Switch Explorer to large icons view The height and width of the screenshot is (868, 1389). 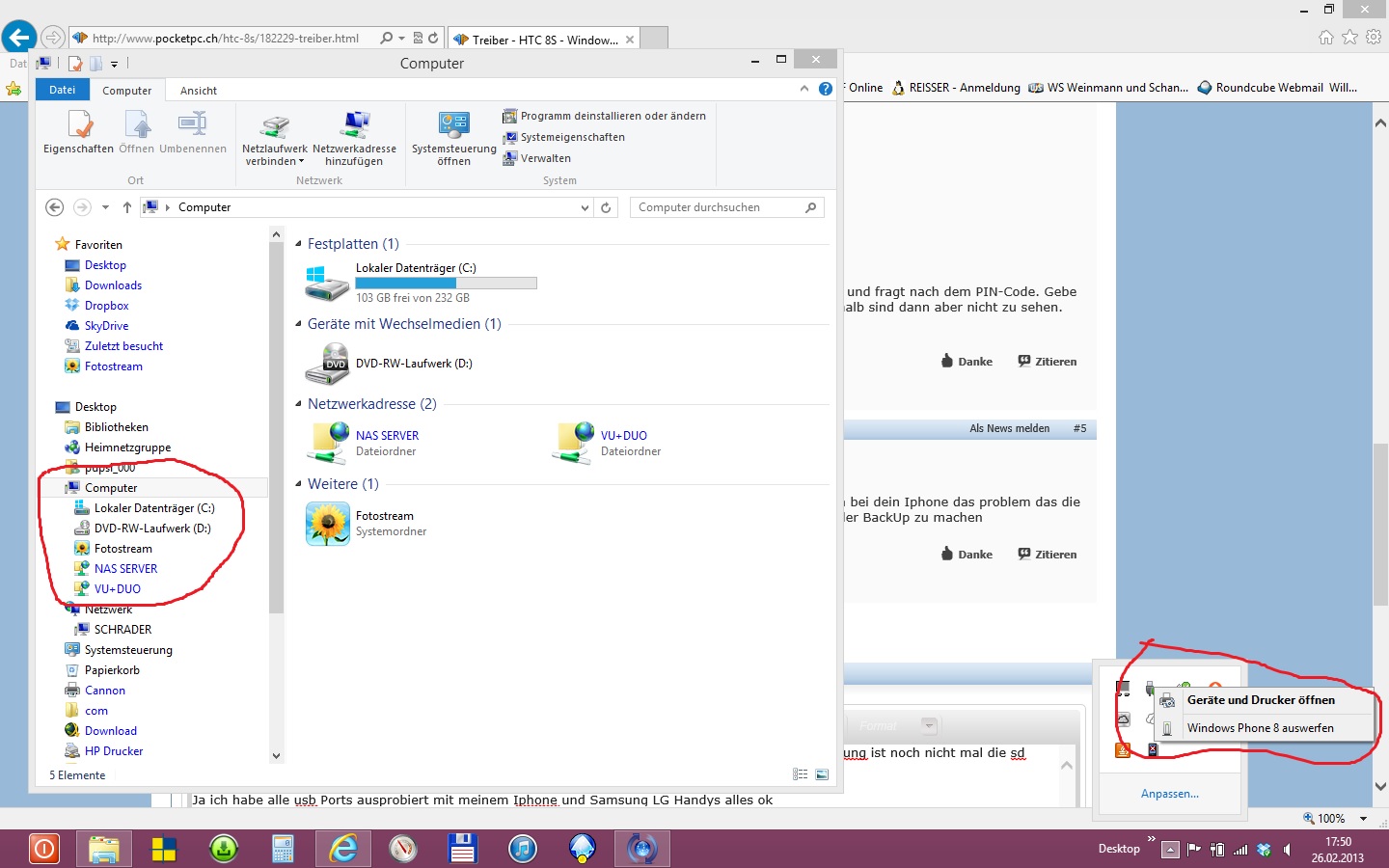[x=822, y=774]
